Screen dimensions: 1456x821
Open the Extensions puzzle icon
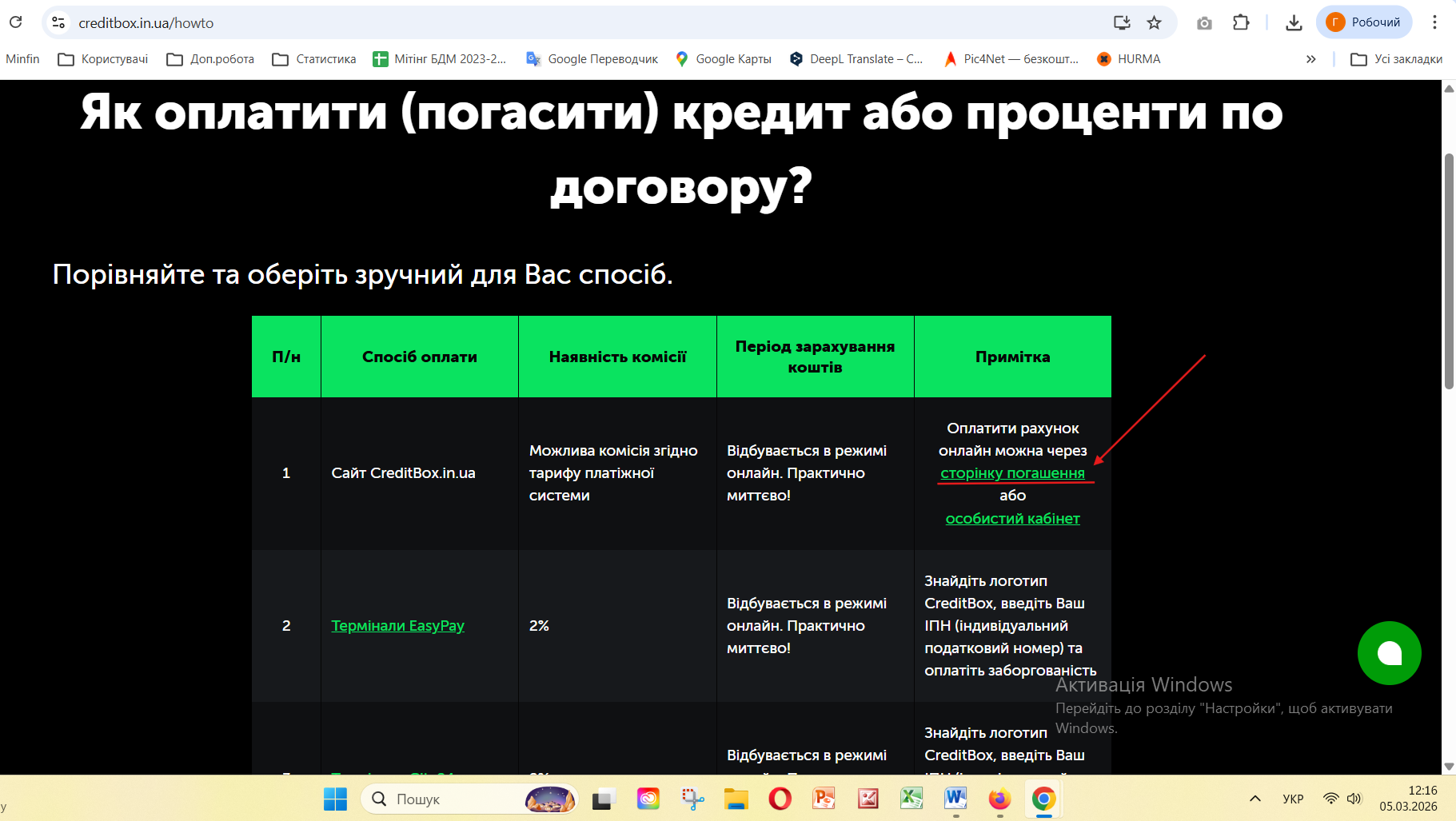coord(1241,22)
